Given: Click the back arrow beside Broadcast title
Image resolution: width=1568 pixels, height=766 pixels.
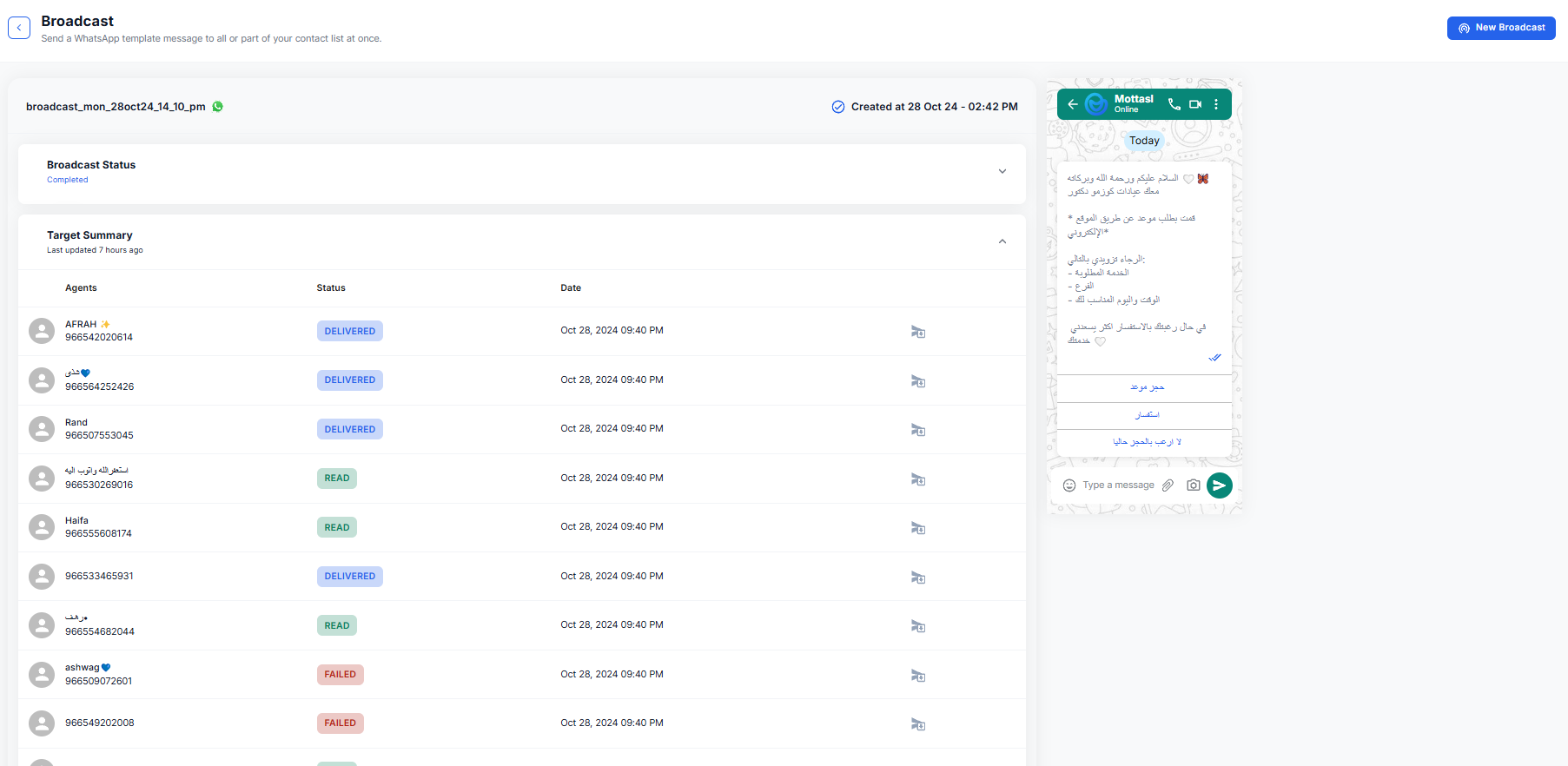Looking at the screenshot, I should 19,28.
